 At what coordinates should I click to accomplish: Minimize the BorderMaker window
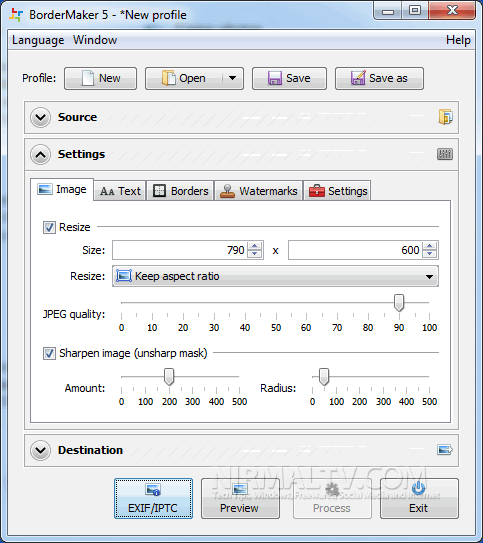tap(388, 10)
